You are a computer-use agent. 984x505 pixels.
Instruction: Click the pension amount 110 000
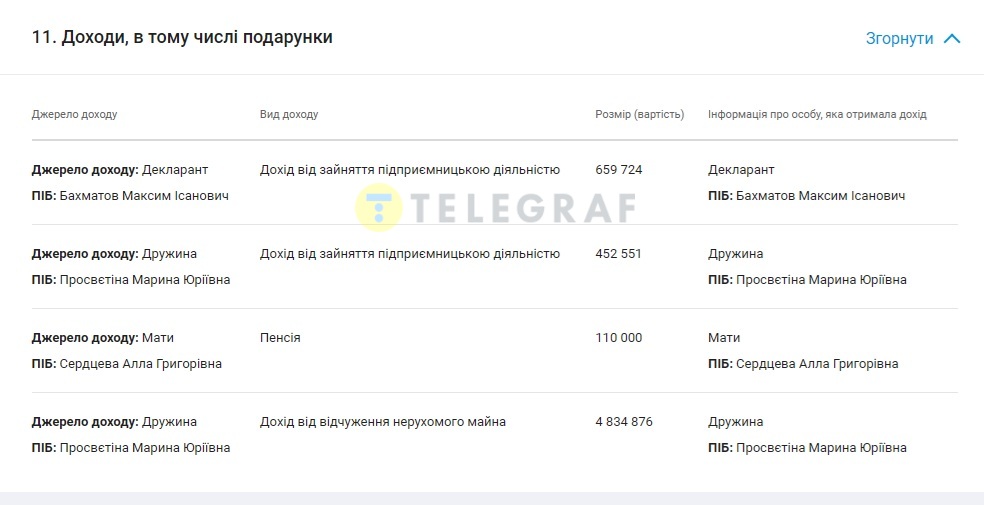coord(619,338)
